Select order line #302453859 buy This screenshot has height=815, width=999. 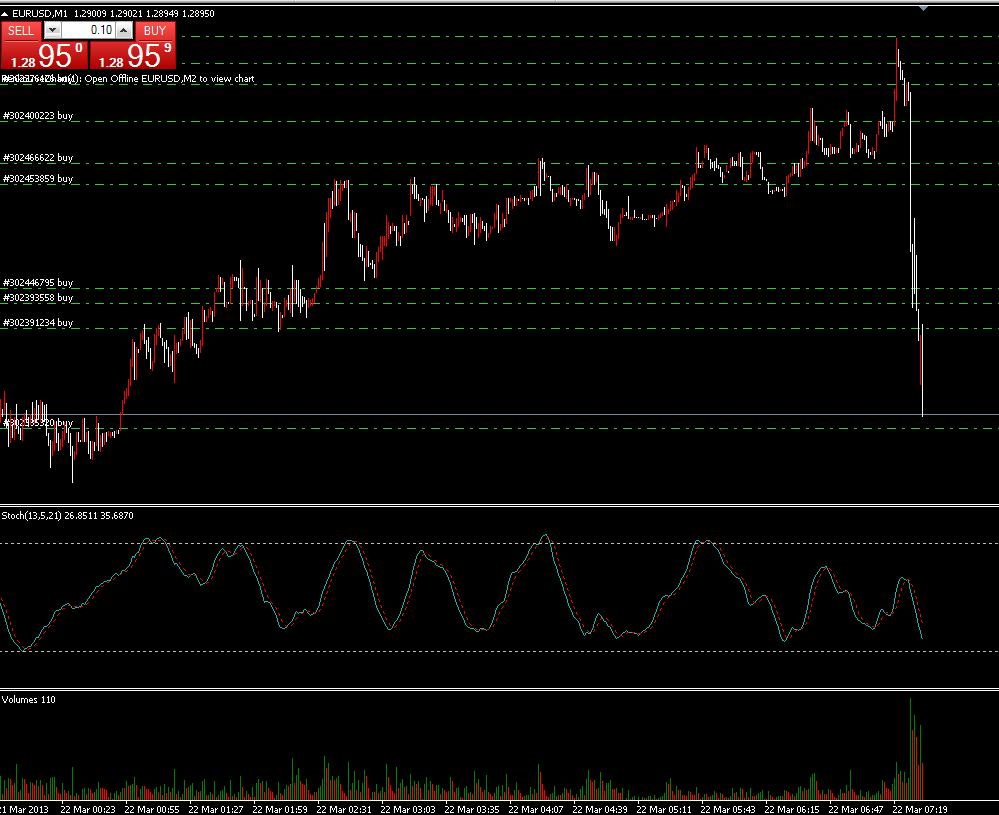38,178
